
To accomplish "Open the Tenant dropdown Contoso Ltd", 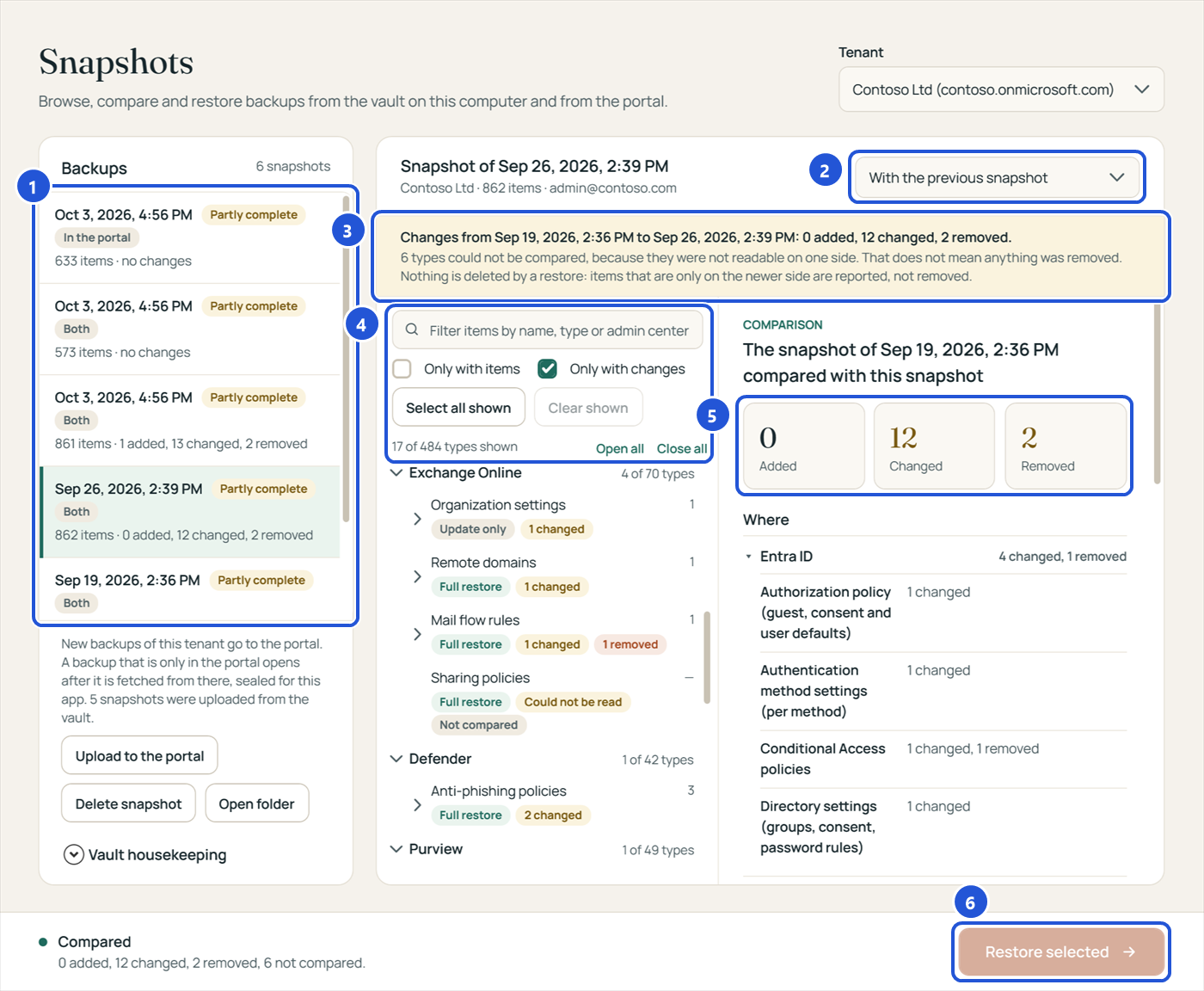I will point(1001,89).
